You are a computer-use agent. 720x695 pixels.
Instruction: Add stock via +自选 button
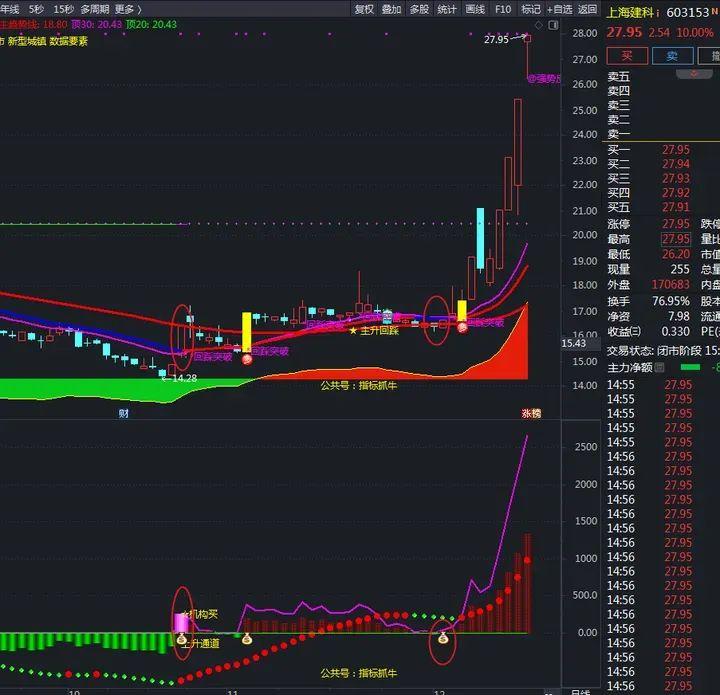click(559, 9)
